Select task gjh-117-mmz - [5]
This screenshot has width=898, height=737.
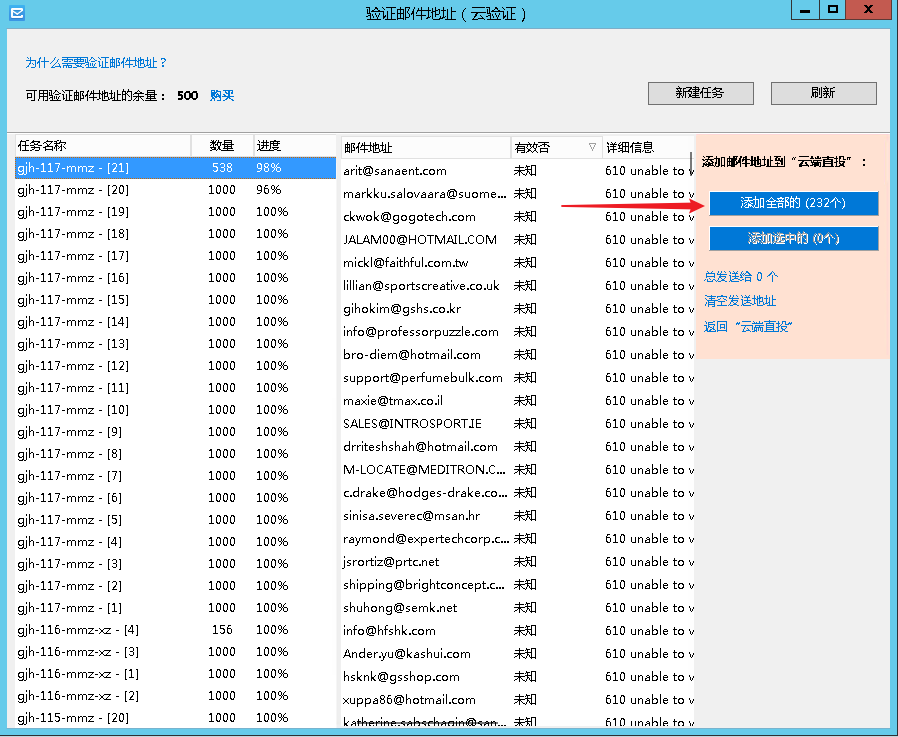[175, 520]
